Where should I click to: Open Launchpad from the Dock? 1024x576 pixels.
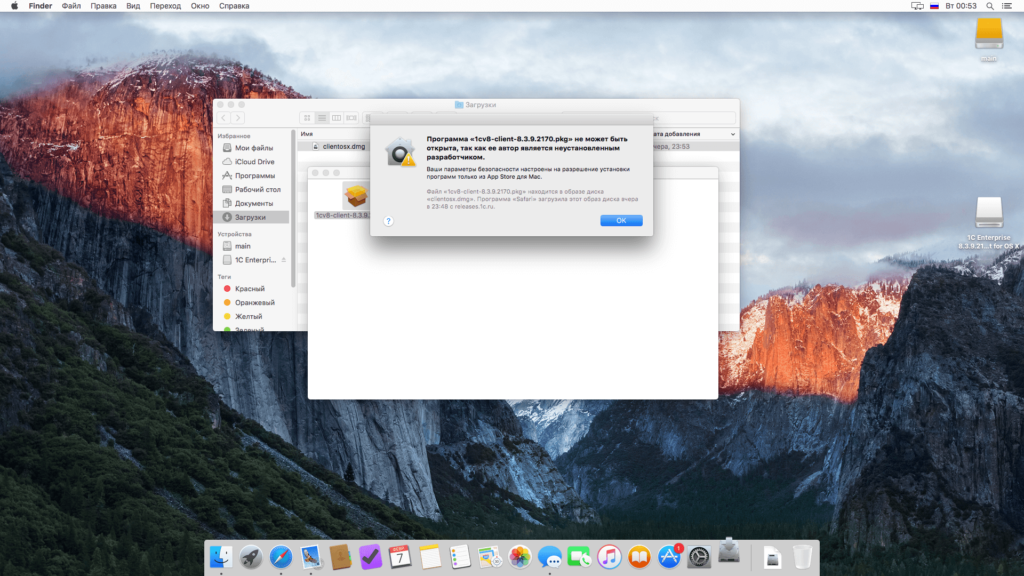[251, 557]
